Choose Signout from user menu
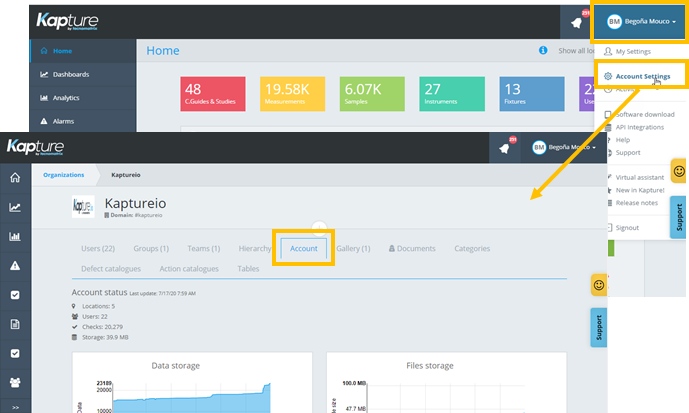 [x=627, y=228]
